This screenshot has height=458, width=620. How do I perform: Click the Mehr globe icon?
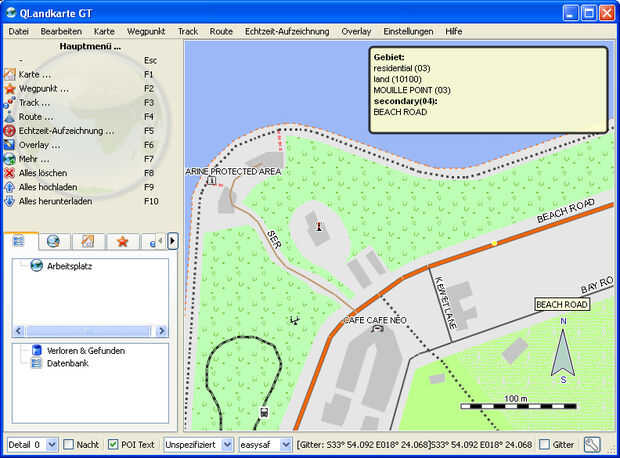[x=9, y=159]
